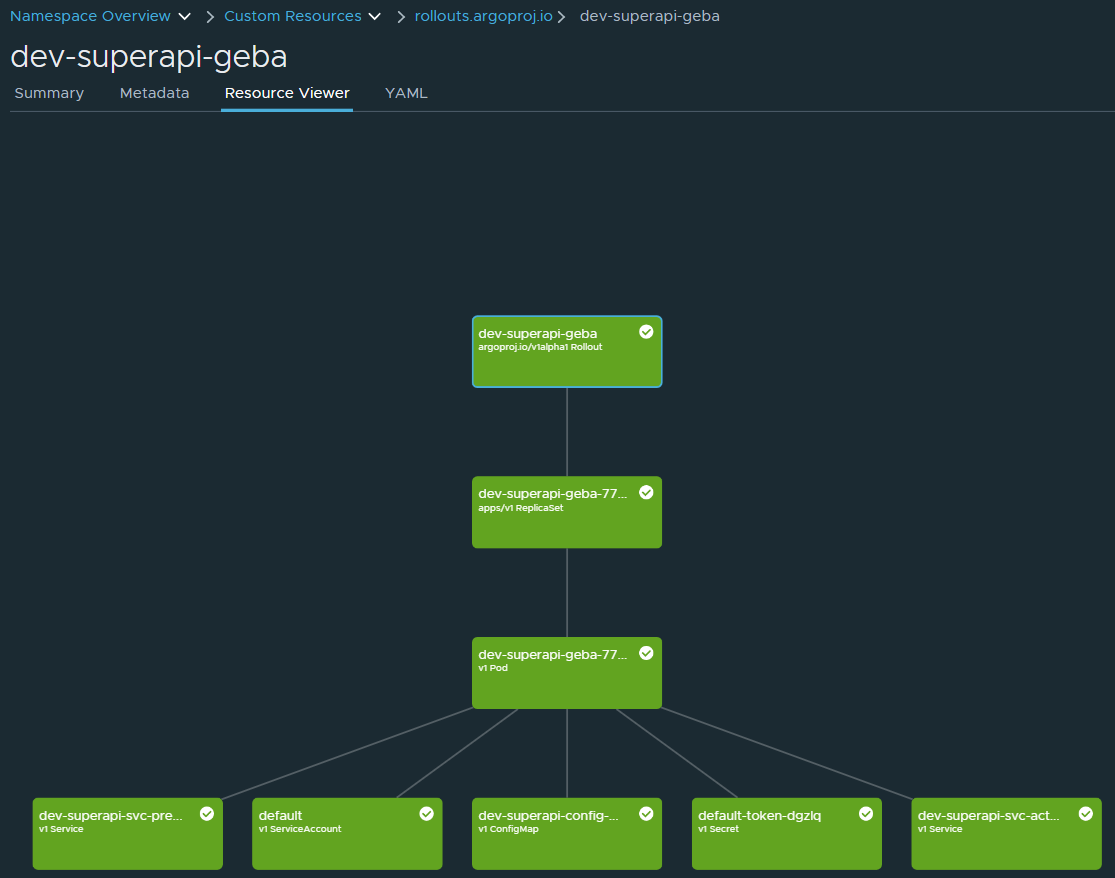Viewport: 1115px width, 878px height.
Task: Click the status checkmark on Pod node
Action: click(x=646, y=653)
